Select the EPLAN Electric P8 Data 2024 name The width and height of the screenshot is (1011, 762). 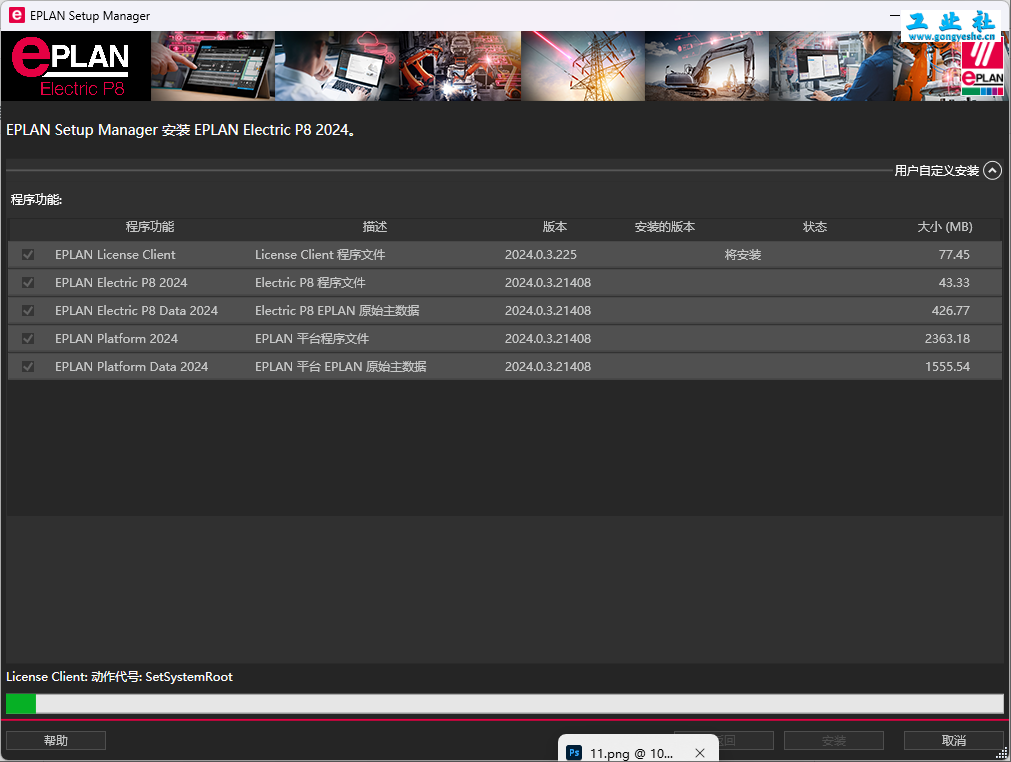[x=136, y=311]
